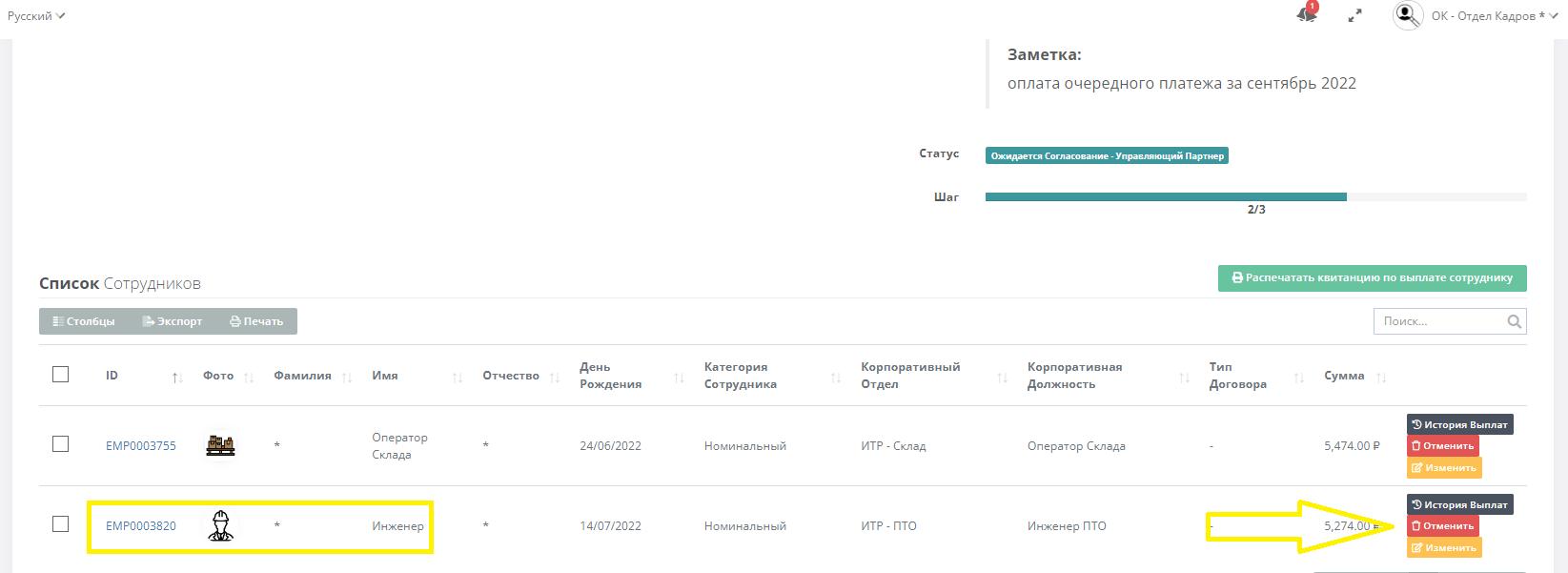Click the search magnifier icon
1568x573 pixels.
(1514, 321)
